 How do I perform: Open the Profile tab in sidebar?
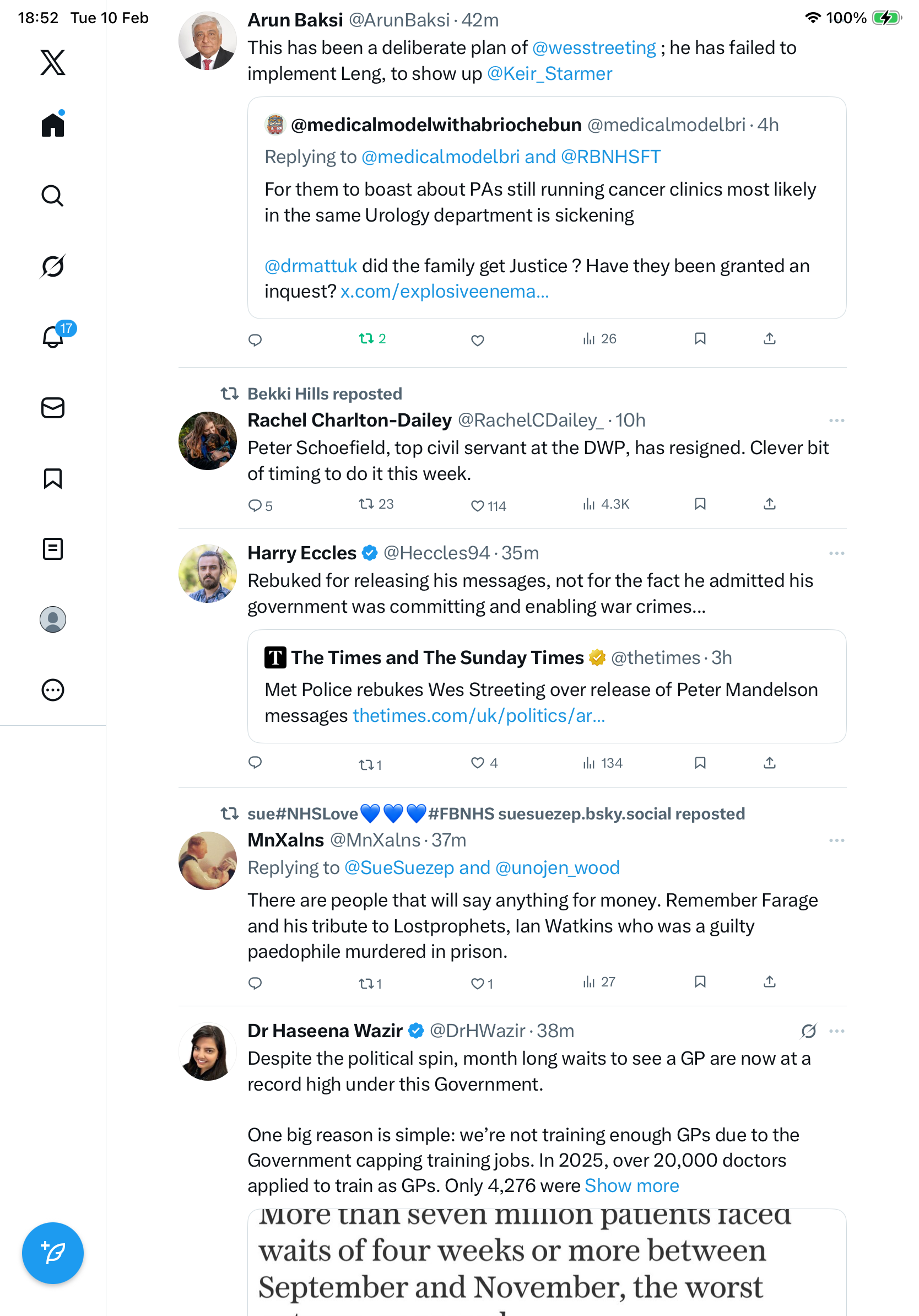click(53, 619)
